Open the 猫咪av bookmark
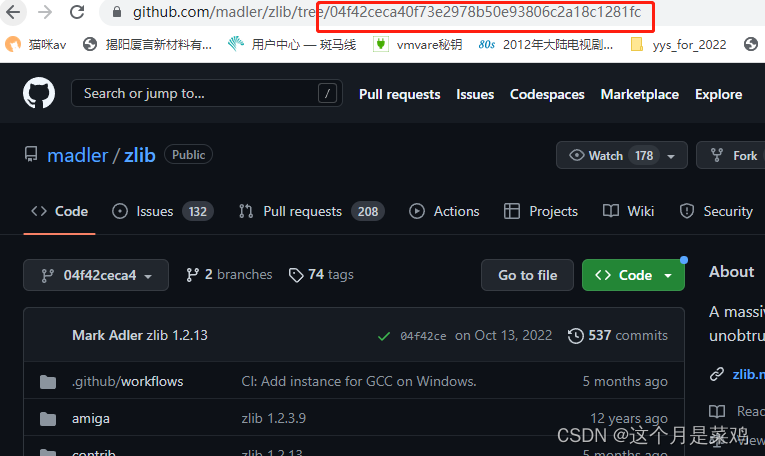The height and width of the screenshot is (456, 765). [x=36, y=45]
